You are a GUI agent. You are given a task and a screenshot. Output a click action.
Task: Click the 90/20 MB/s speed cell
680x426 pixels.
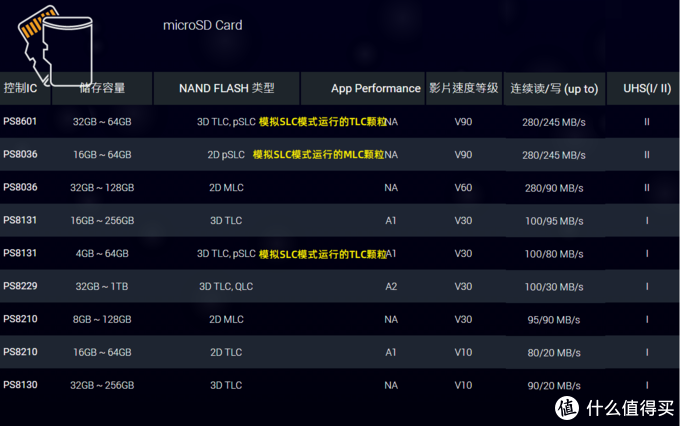554,386
